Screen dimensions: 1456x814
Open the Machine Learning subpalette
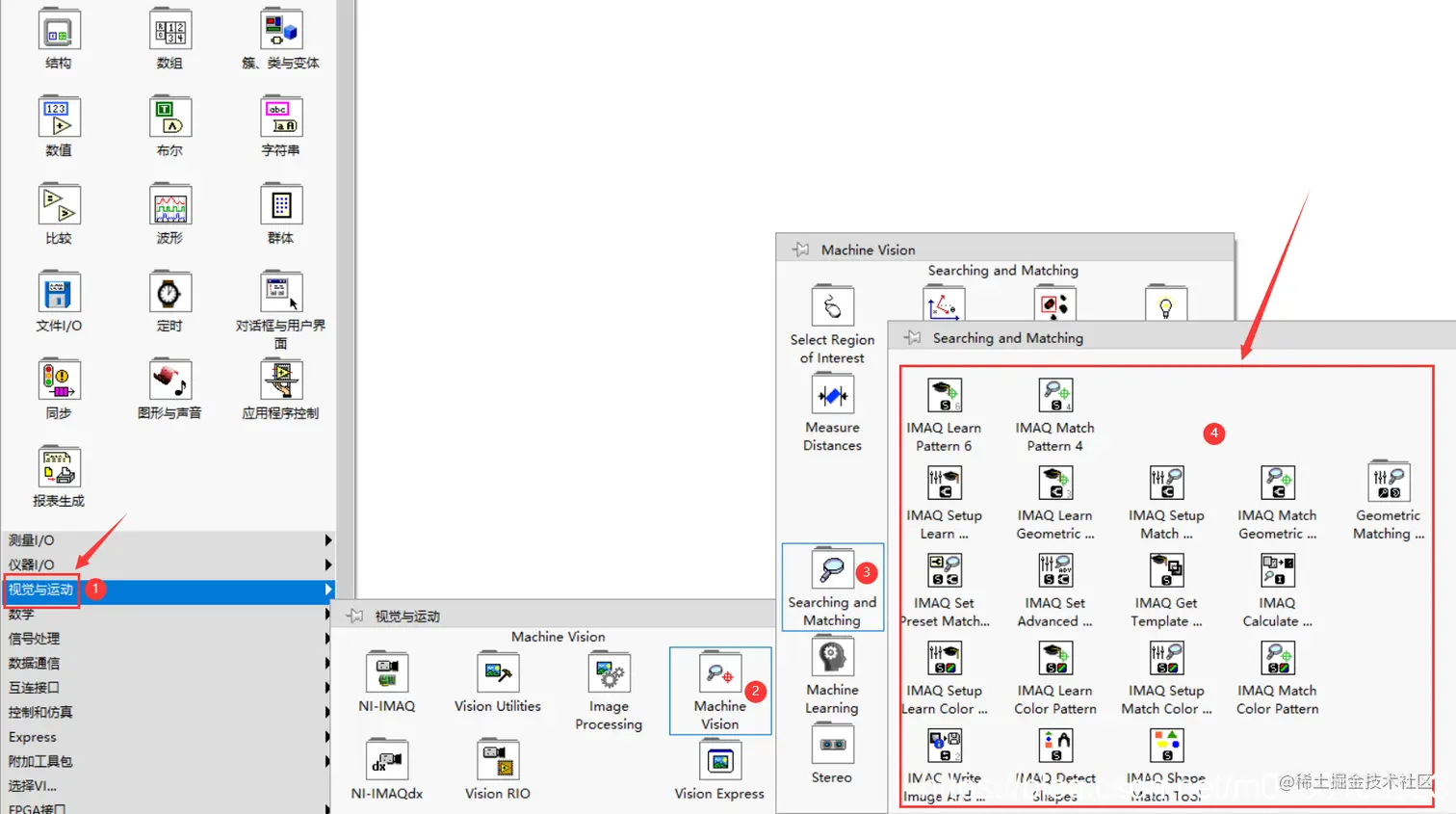pos(832,658)
